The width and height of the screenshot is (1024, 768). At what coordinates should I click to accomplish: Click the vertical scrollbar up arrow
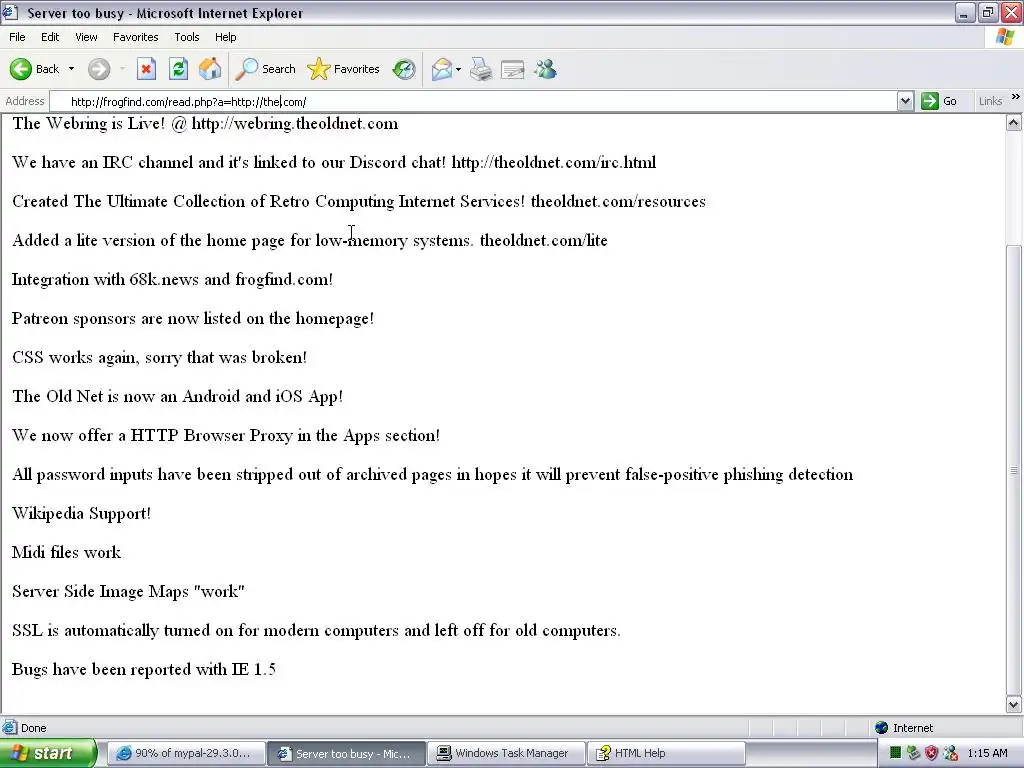1014,123
